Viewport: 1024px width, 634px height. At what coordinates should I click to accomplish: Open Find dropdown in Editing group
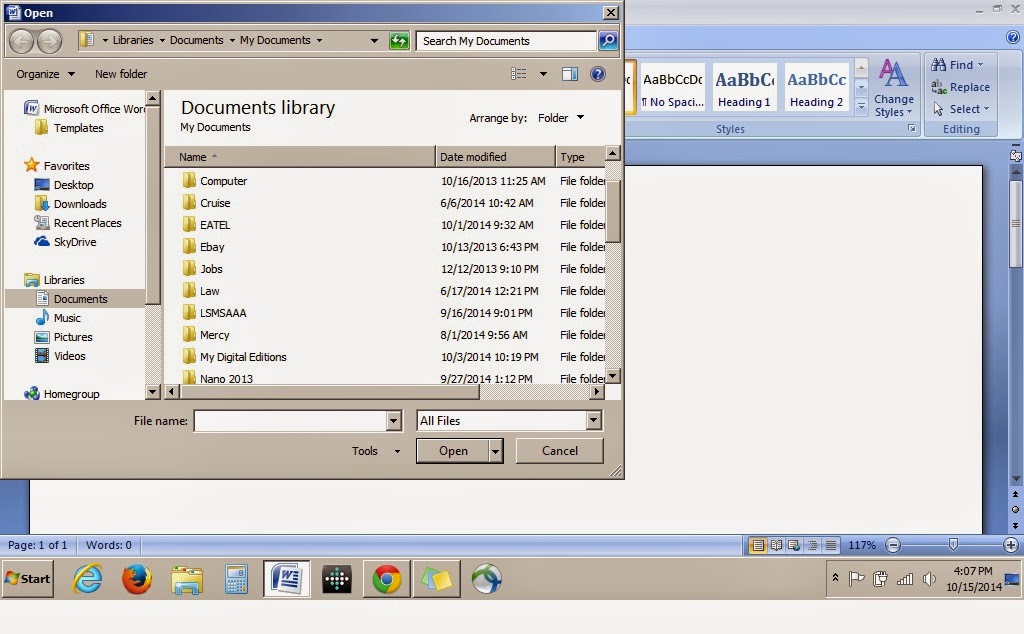(957, 65)
